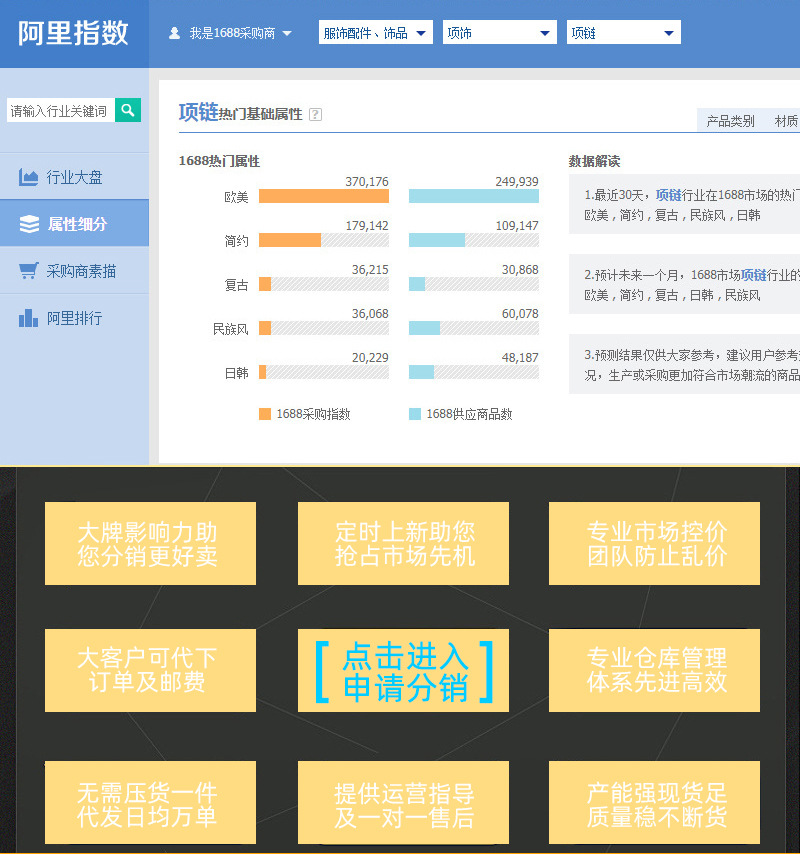Image resolution: width=800 pixels, height=854 pixels.
Task: Click the 179,142 value
Action: point(367,225)
